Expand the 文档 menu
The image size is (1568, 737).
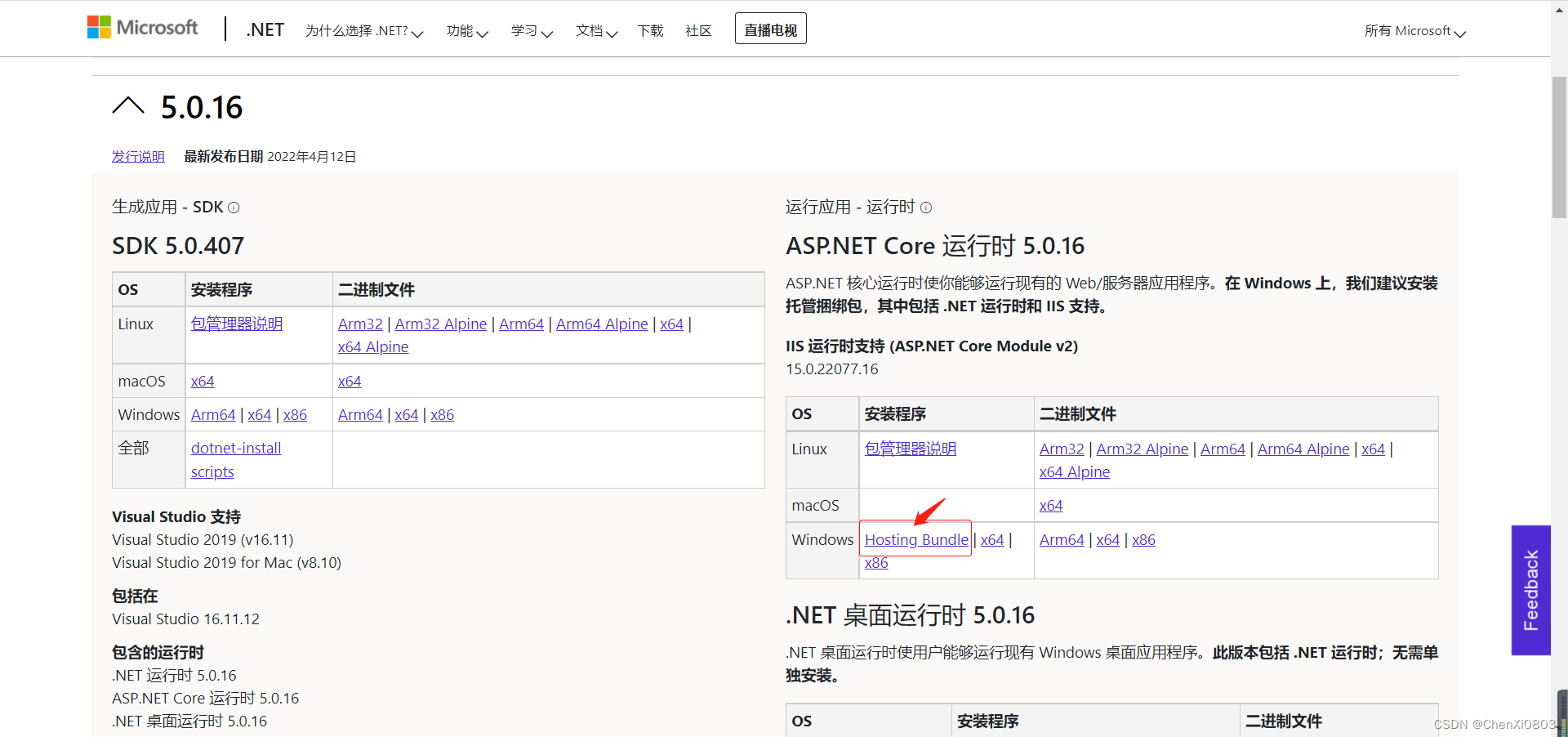596,31
